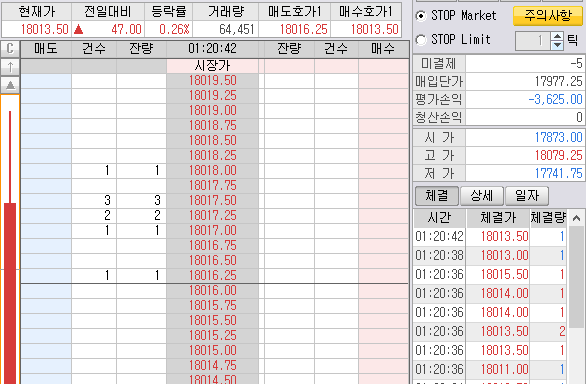Click price 18017.25 in the order ladder
The image size is (586, 384).
click(x=212, y=215)
